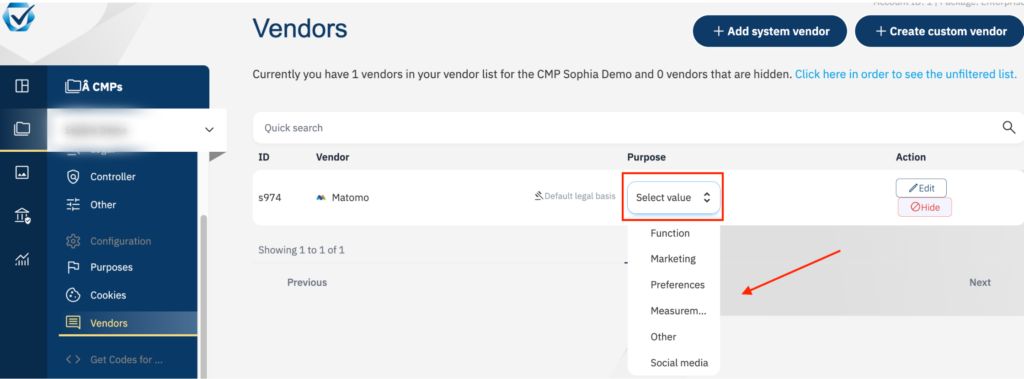
Task: Choose Other from purpose list
Action: point(664,337)
